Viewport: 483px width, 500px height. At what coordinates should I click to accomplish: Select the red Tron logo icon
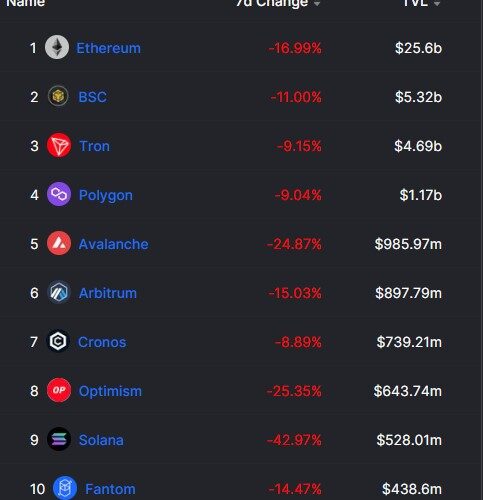pos(59,145)
